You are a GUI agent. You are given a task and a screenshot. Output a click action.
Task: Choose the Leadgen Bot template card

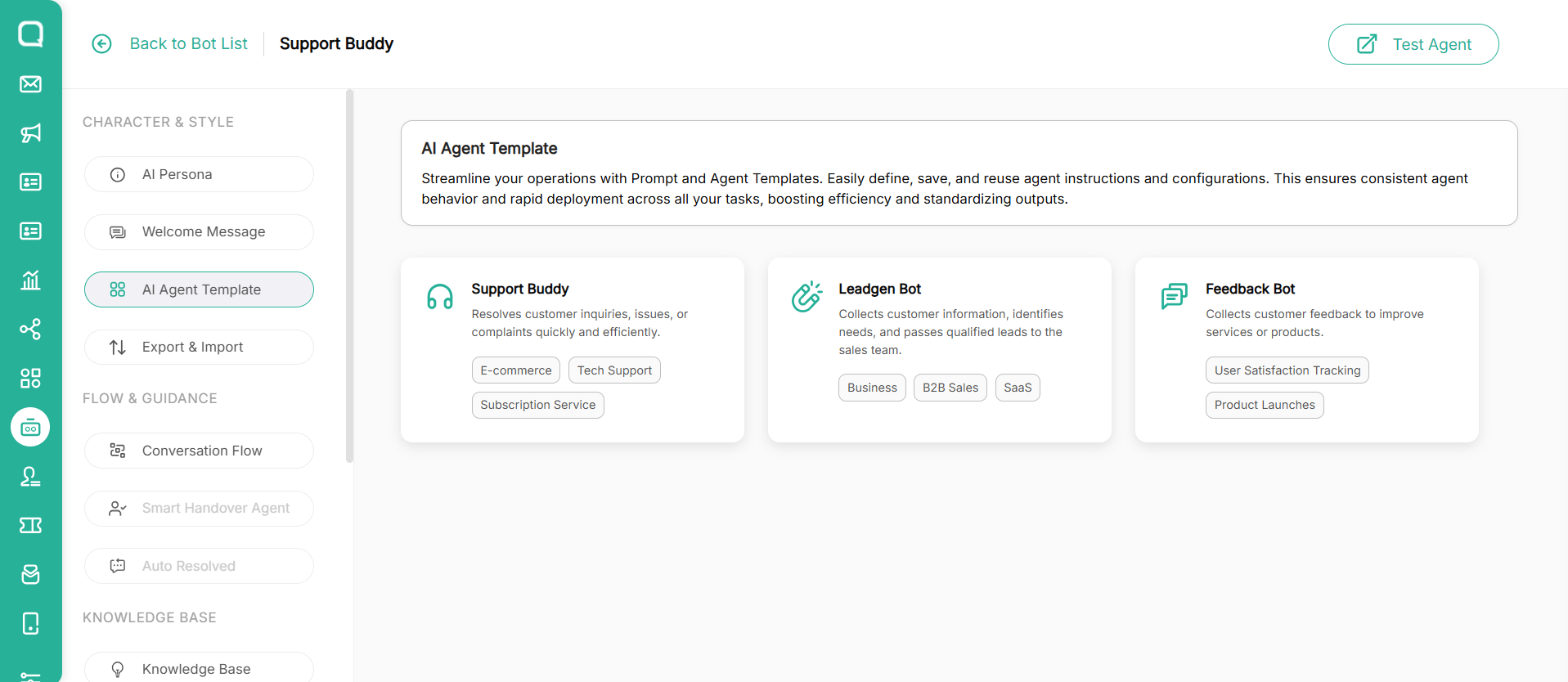point(939,350)
